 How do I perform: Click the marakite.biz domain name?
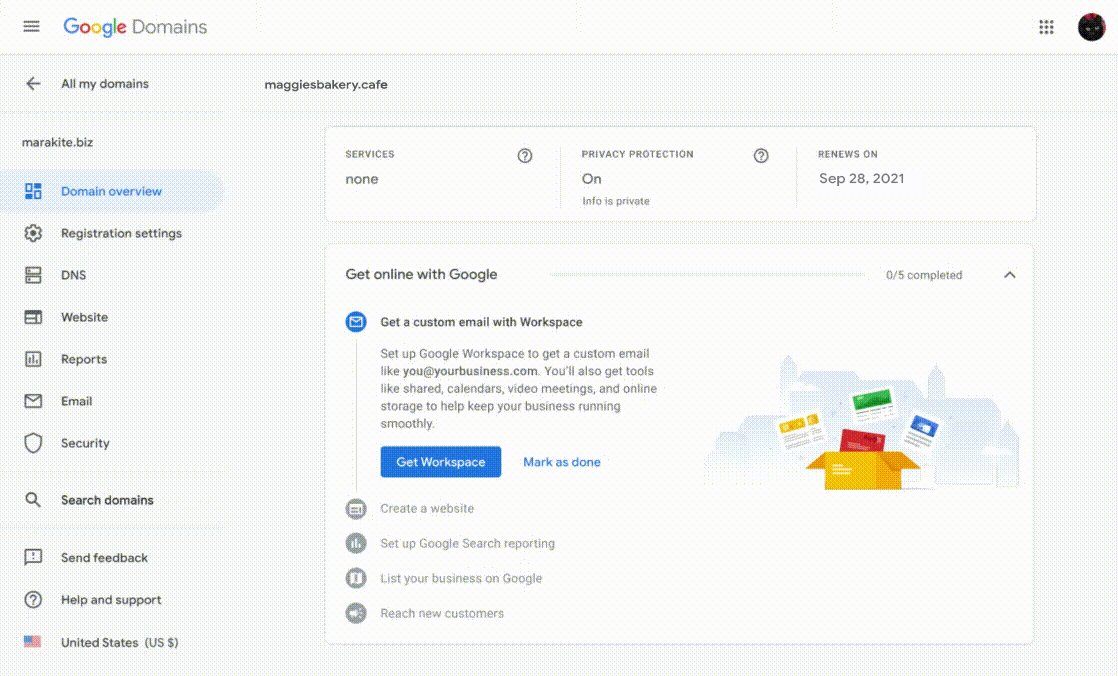tap(57, 142)
